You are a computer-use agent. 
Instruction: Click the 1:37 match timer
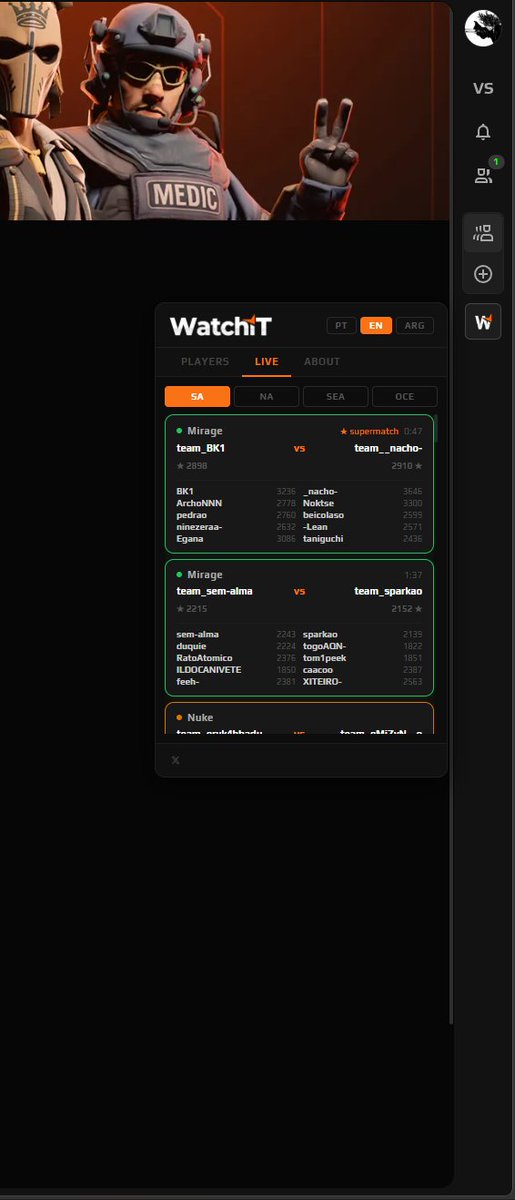tap(414, 575)
